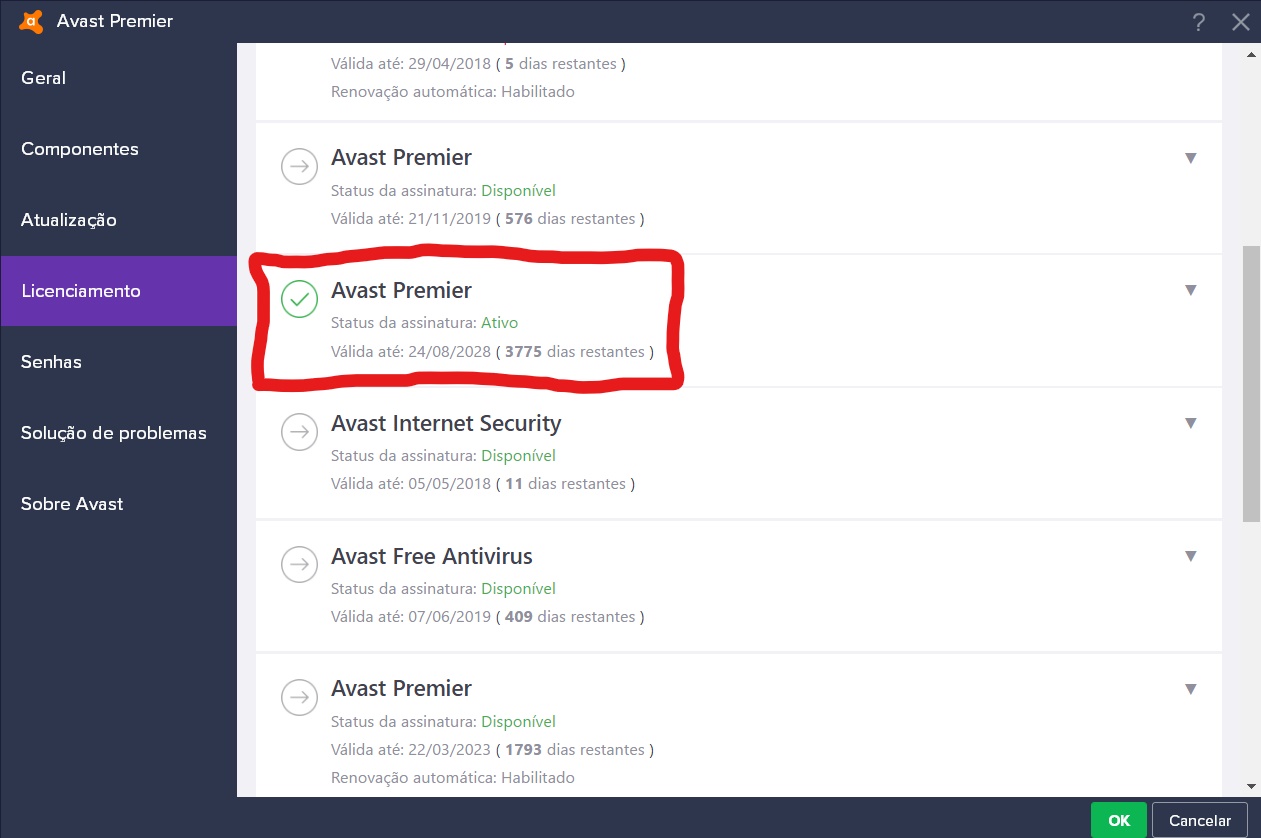Viewport: 1261px width, 838px height.
Task: Click arrow icon beside Avast Free Antivirus
Action: pyautogui.click(x=298, y=565)
